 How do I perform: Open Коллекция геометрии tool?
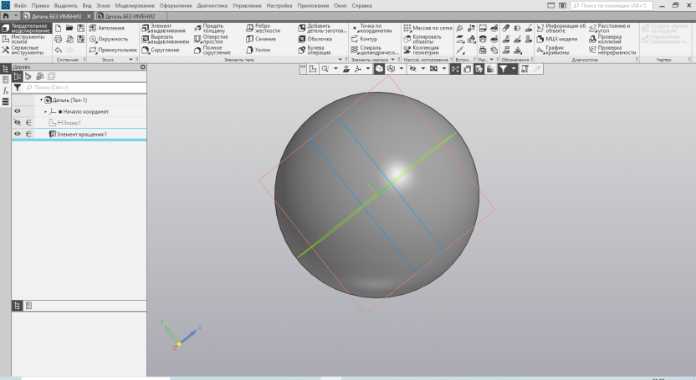tap(421, 50)
